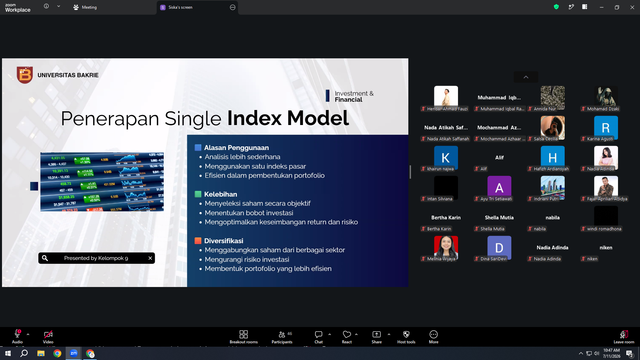
Task: Select the khairun najwa K avatar
Action: (x=446, y=158)
